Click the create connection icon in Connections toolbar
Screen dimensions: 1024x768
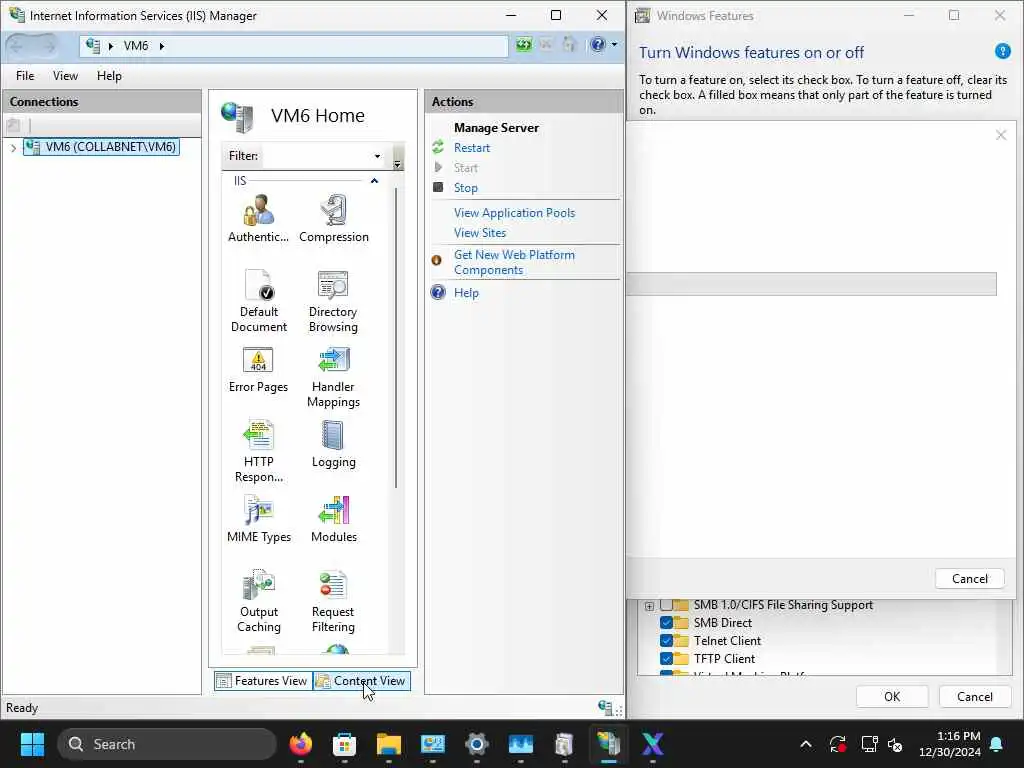(13, 125)
